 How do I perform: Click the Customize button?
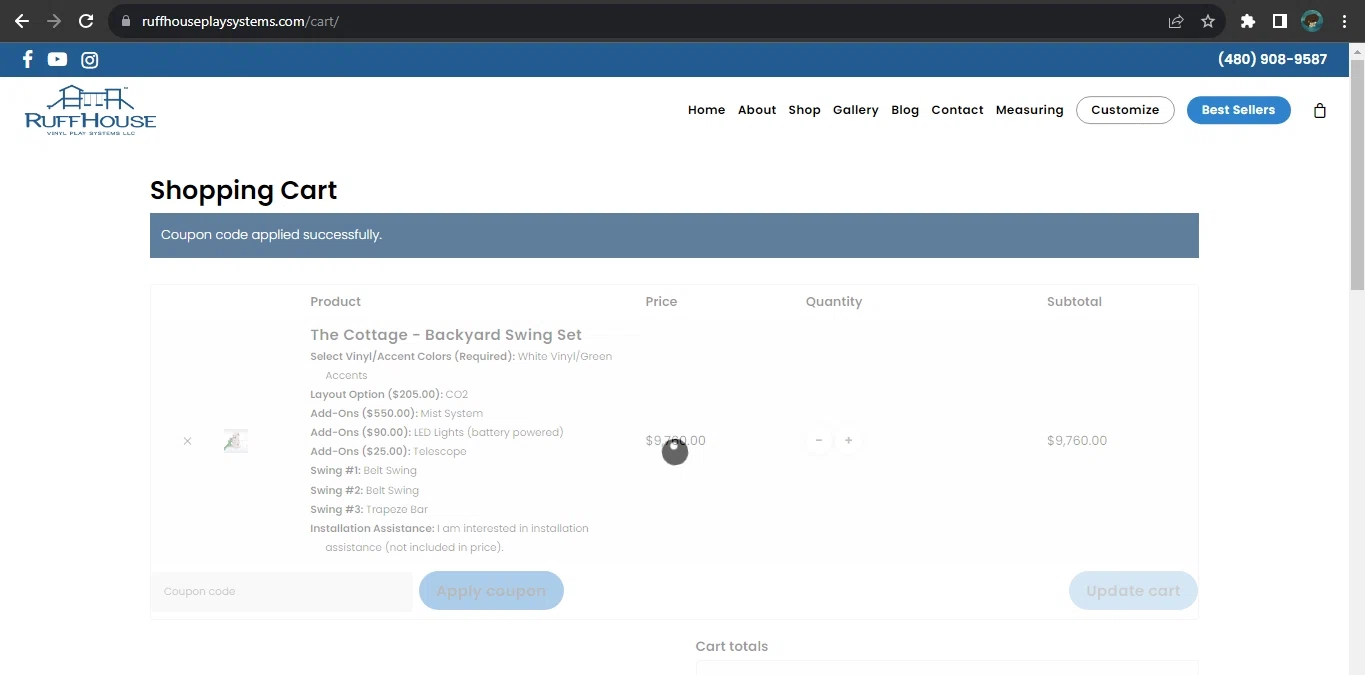pyautogui.click(x=1125, y=110)
